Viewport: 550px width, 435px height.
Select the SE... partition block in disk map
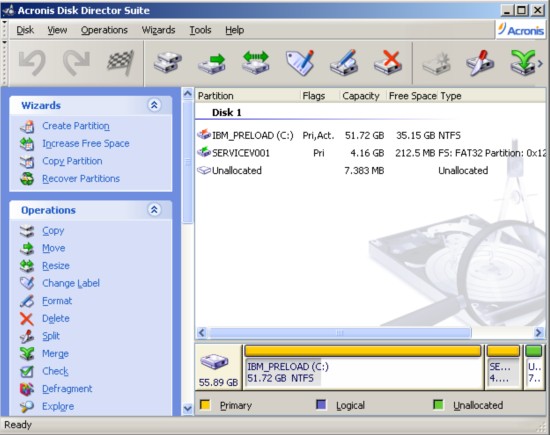tap(503, 367)
